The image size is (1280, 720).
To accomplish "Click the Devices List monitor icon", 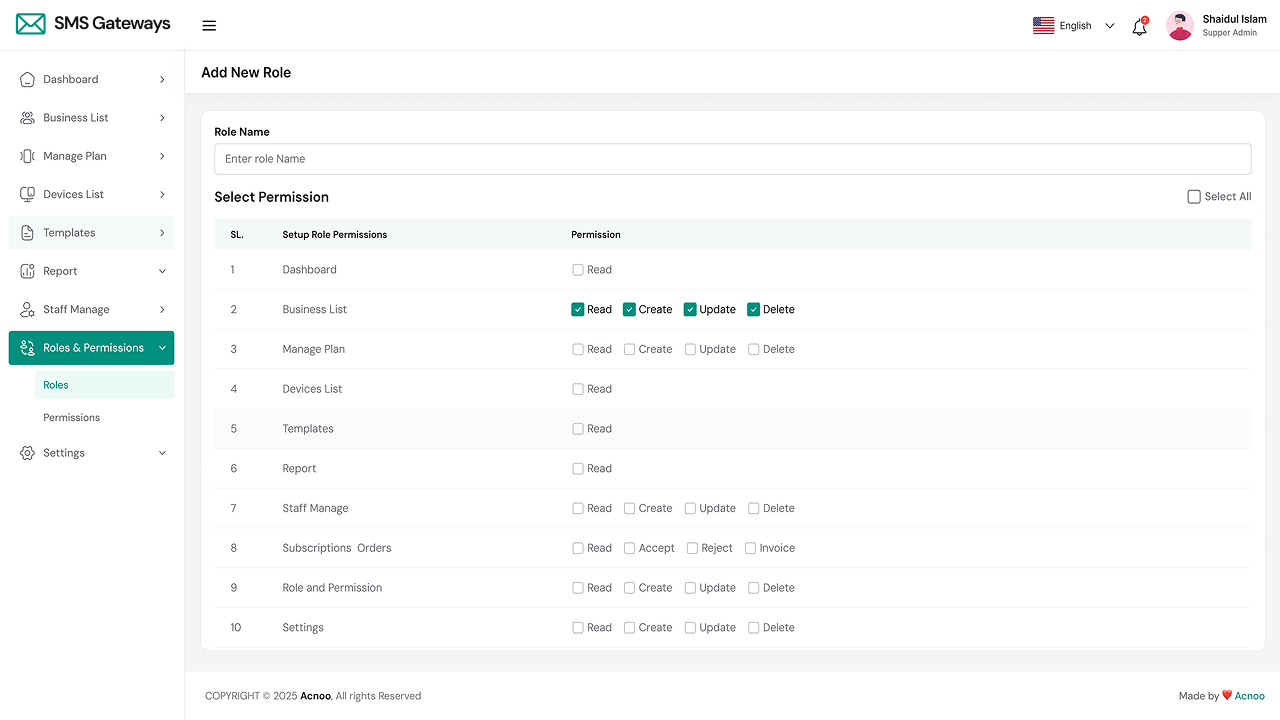I will 28,195.
